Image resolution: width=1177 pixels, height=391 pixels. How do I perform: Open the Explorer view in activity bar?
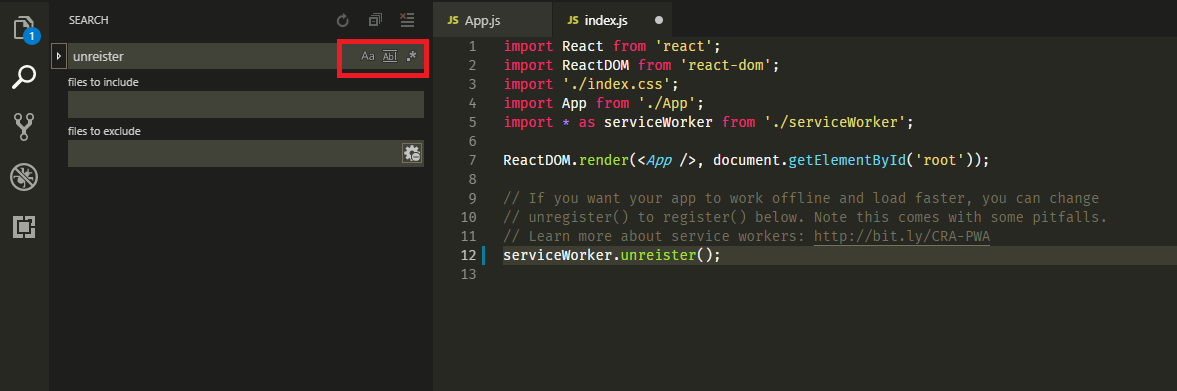[24, 29]
